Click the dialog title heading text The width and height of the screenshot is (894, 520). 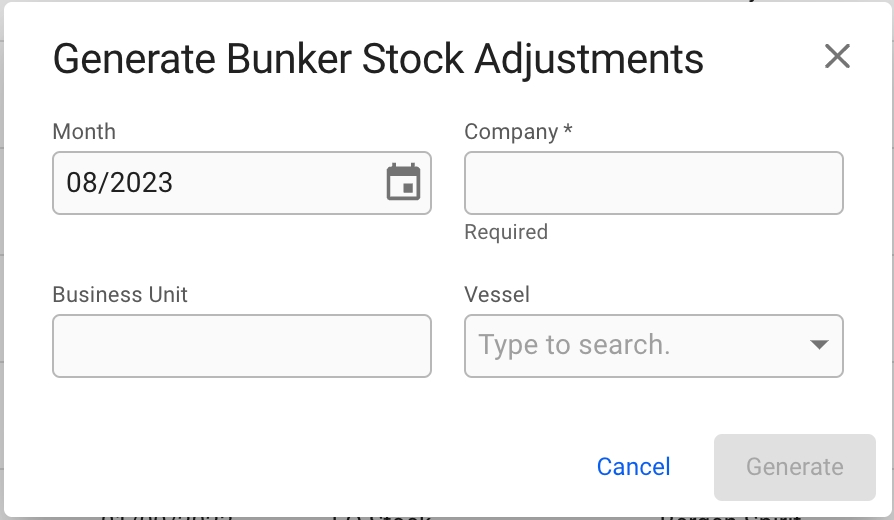point(377,59)
